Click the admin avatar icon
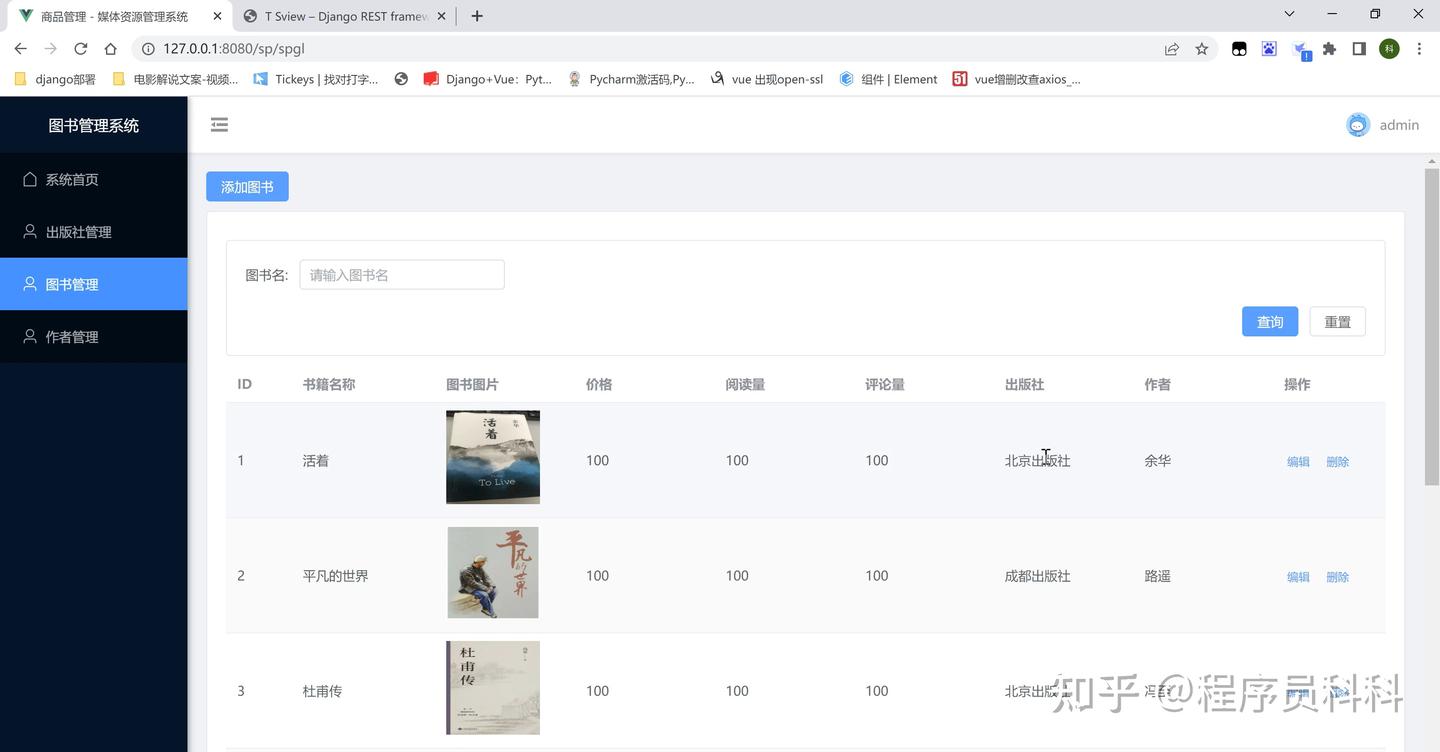 1357,124
